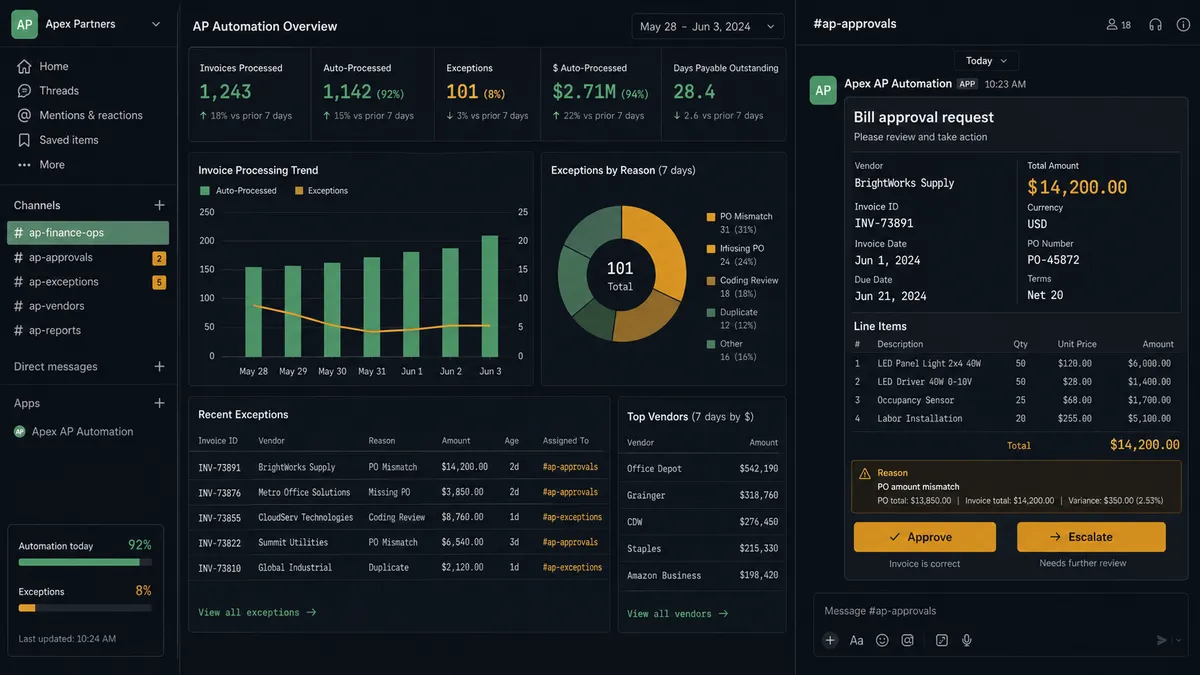Click the Automation today 92% progress bar

pyautogui.click(x=85, y=562)
